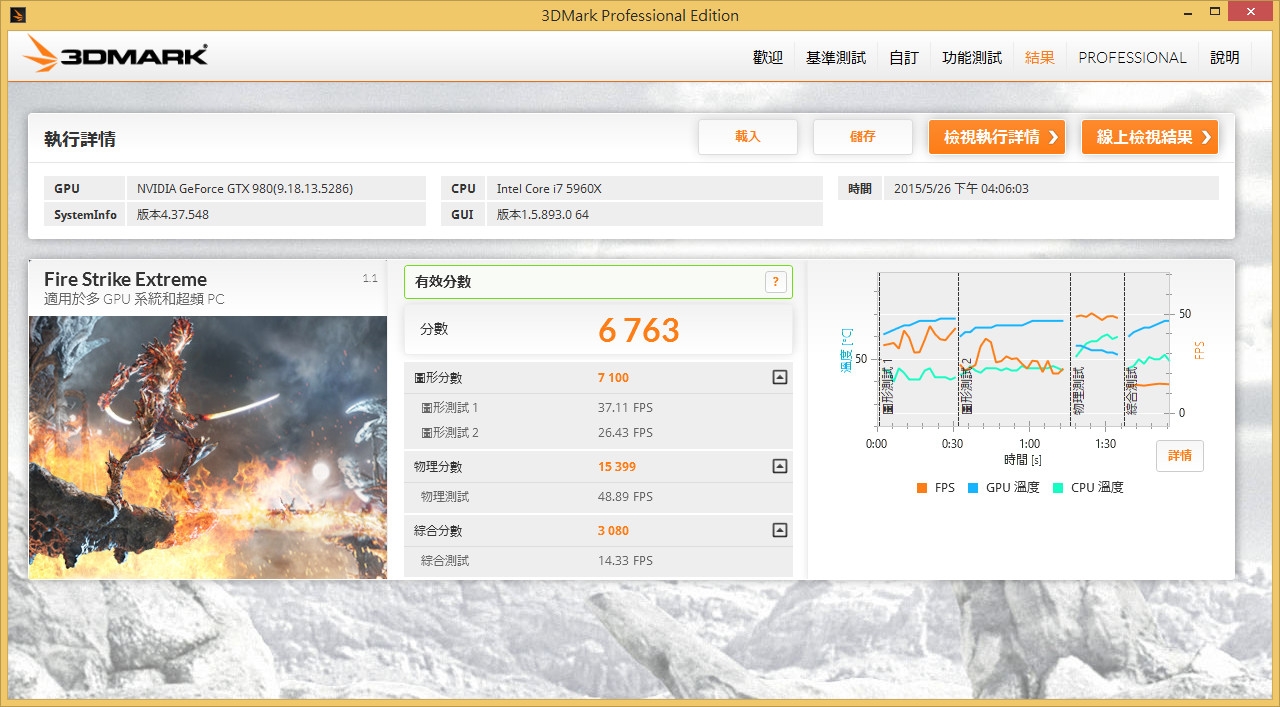Screen dimensions: 1280x707
Task: Go to the 功能測試 tab
Action: click(972, 58)
